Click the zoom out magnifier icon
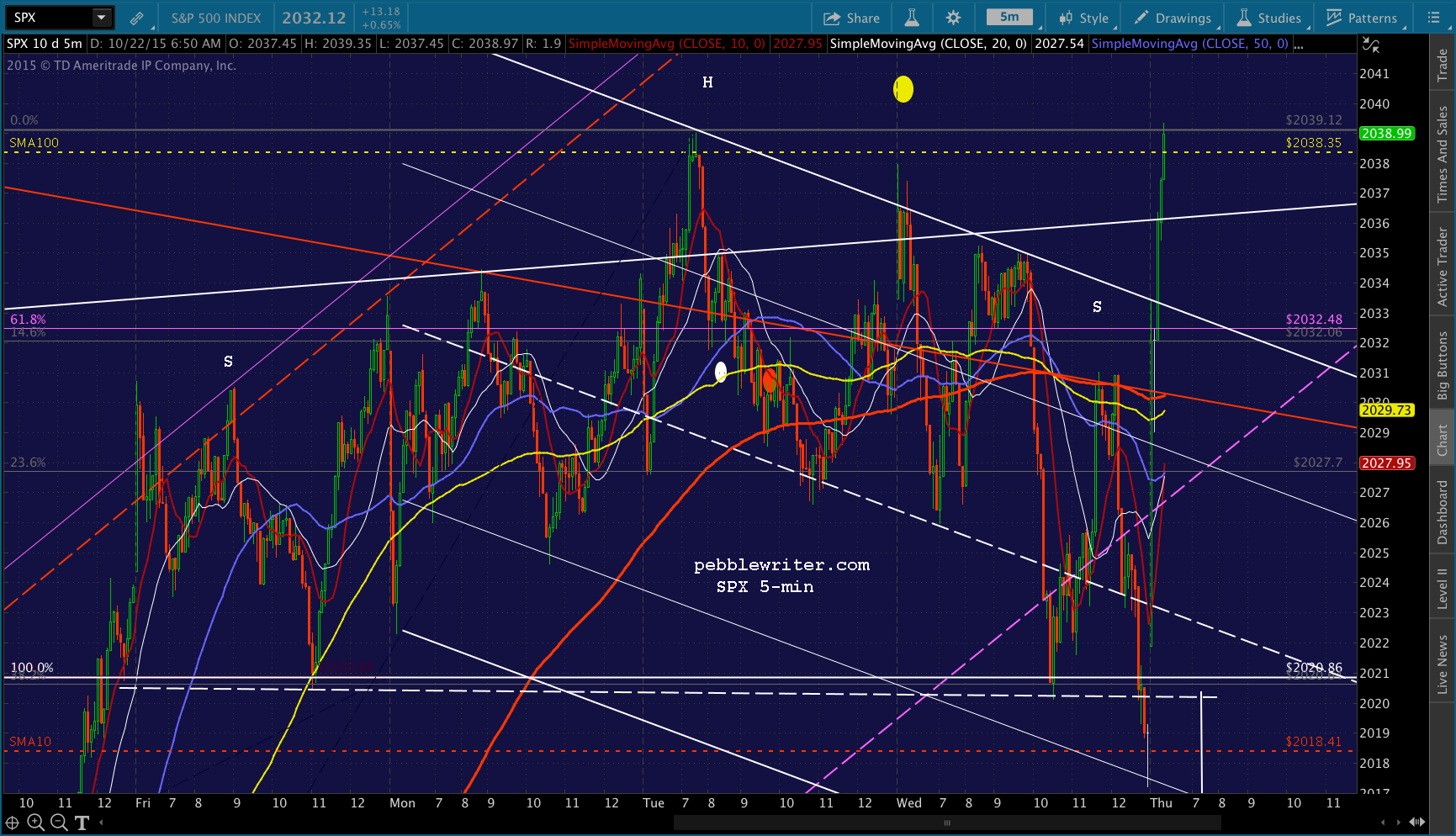The width and height of the screenshot is (1456, 836). pos(58,823)
